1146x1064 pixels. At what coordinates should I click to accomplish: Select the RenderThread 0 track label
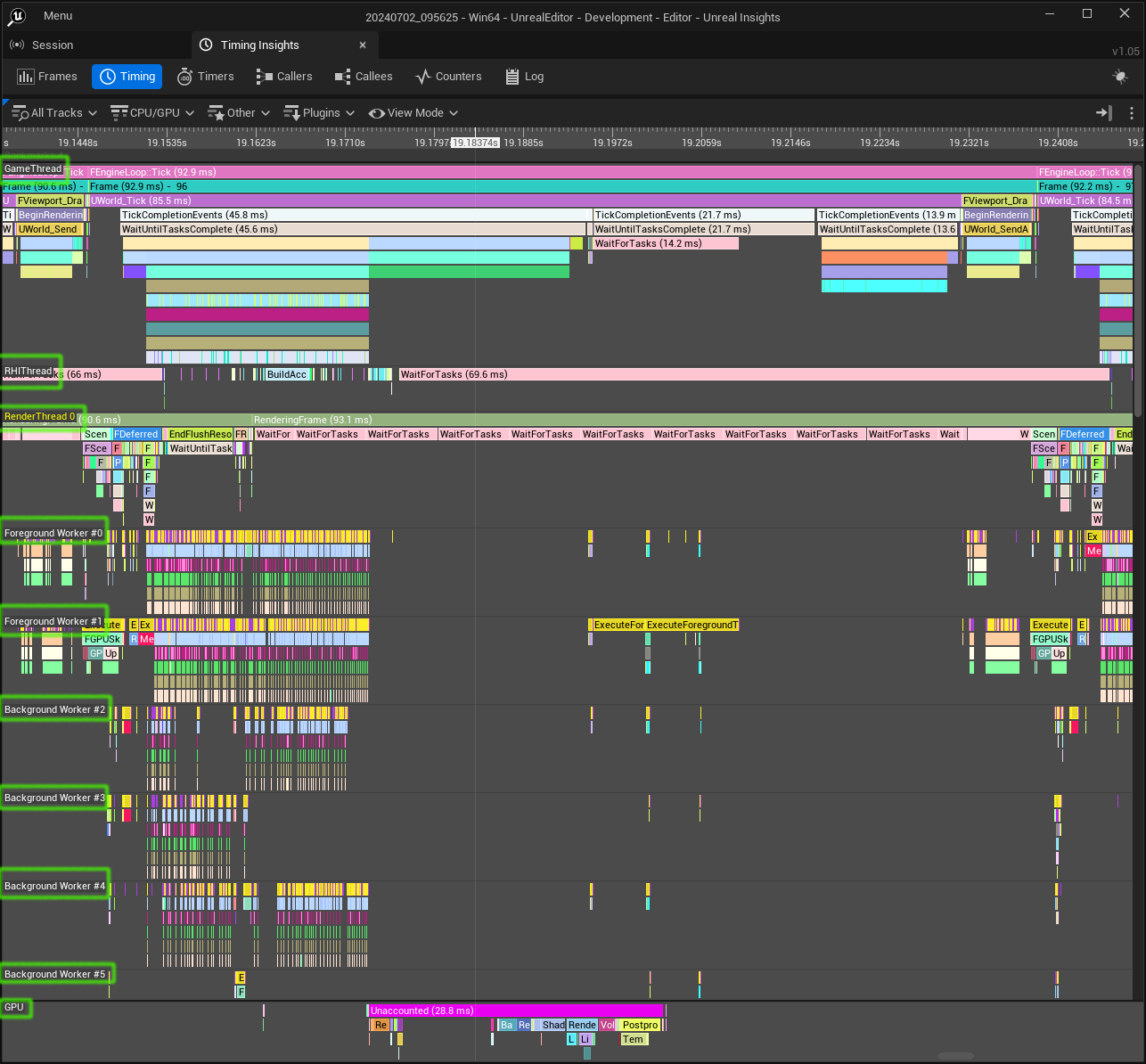pos(39,416)
